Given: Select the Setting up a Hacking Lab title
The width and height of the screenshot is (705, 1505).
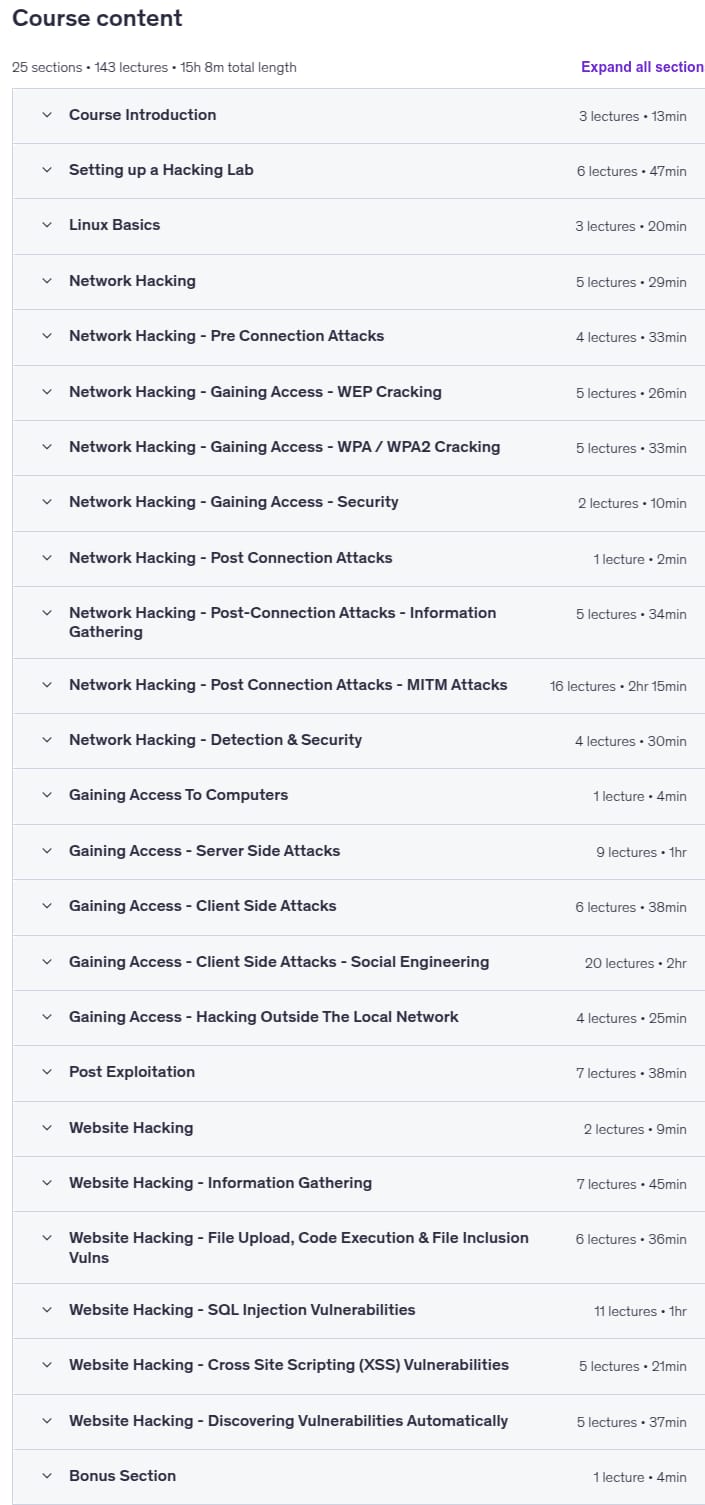Looking at the screenshot, I should (x=161, y=170).
